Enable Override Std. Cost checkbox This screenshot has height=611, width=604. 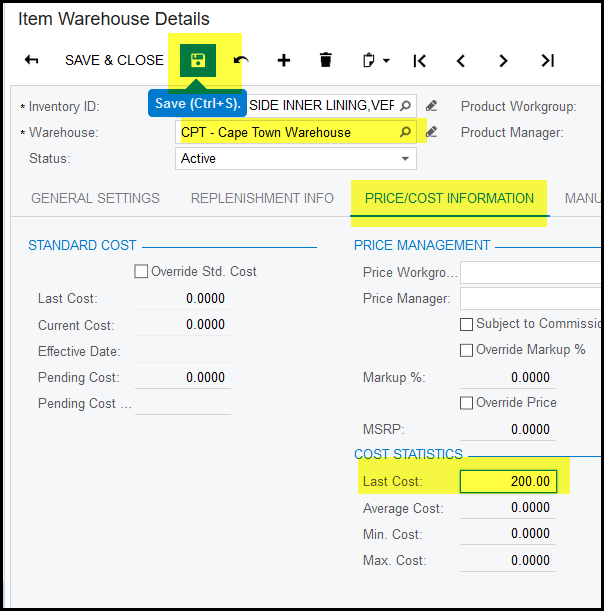[x=141, y=272]
